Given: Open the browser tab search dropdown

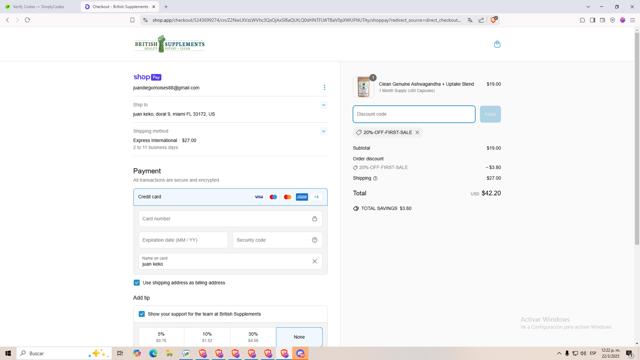Looking at the screenshot, I should point(588,7).
